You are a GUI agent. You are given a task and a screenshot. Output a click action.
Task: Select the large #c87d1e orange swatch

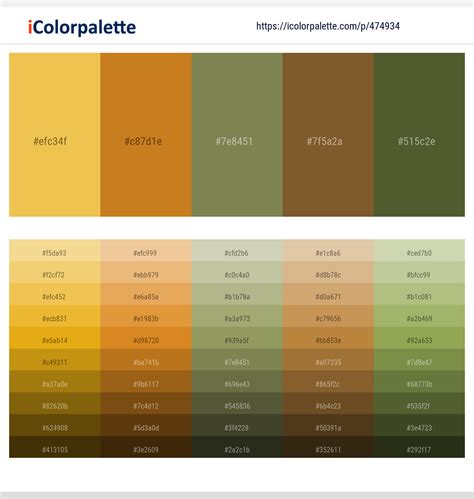pyautogui.click(x=146, y=135)
